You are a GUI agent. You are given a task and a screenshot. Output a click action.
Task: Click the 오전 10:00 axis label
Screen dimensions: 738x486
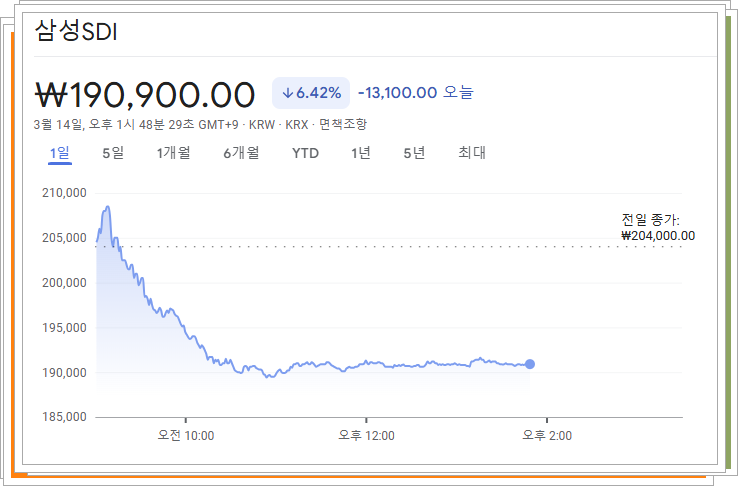(x=186, y=436)
